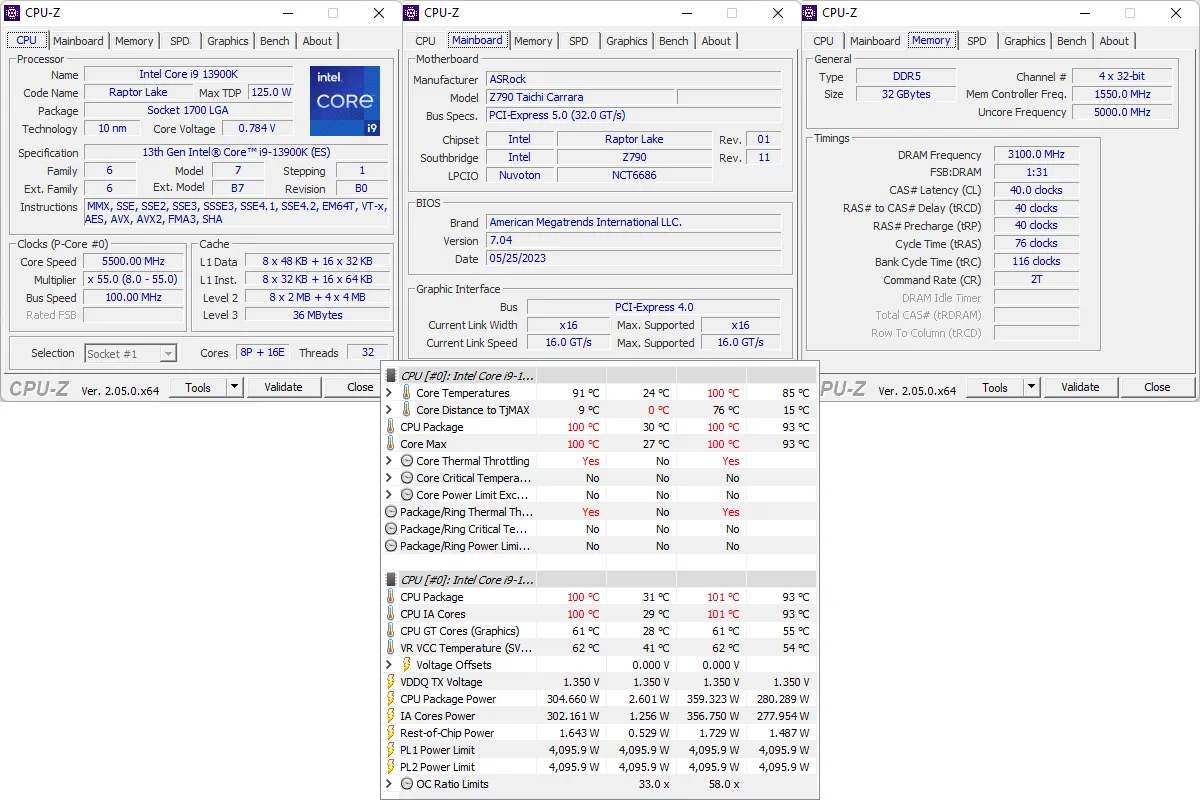This screenshot has height=800, width=1200.
Task: Click CPU-Z app icon in Memory window title bar
Action: point(810,13)
